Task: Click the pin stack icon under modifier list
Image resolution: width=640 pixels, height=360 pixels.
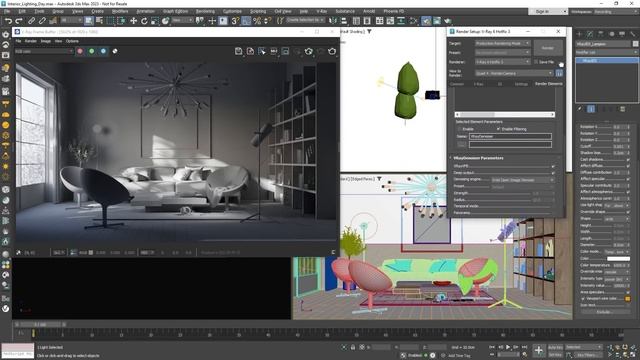Action: [x=580, y=109]
